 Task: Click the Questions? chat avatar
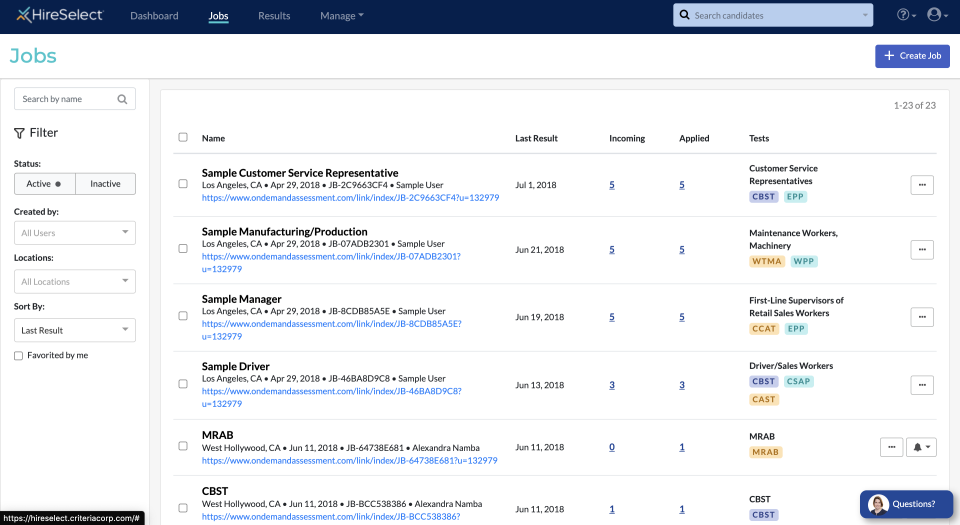(x=879, y=504)
